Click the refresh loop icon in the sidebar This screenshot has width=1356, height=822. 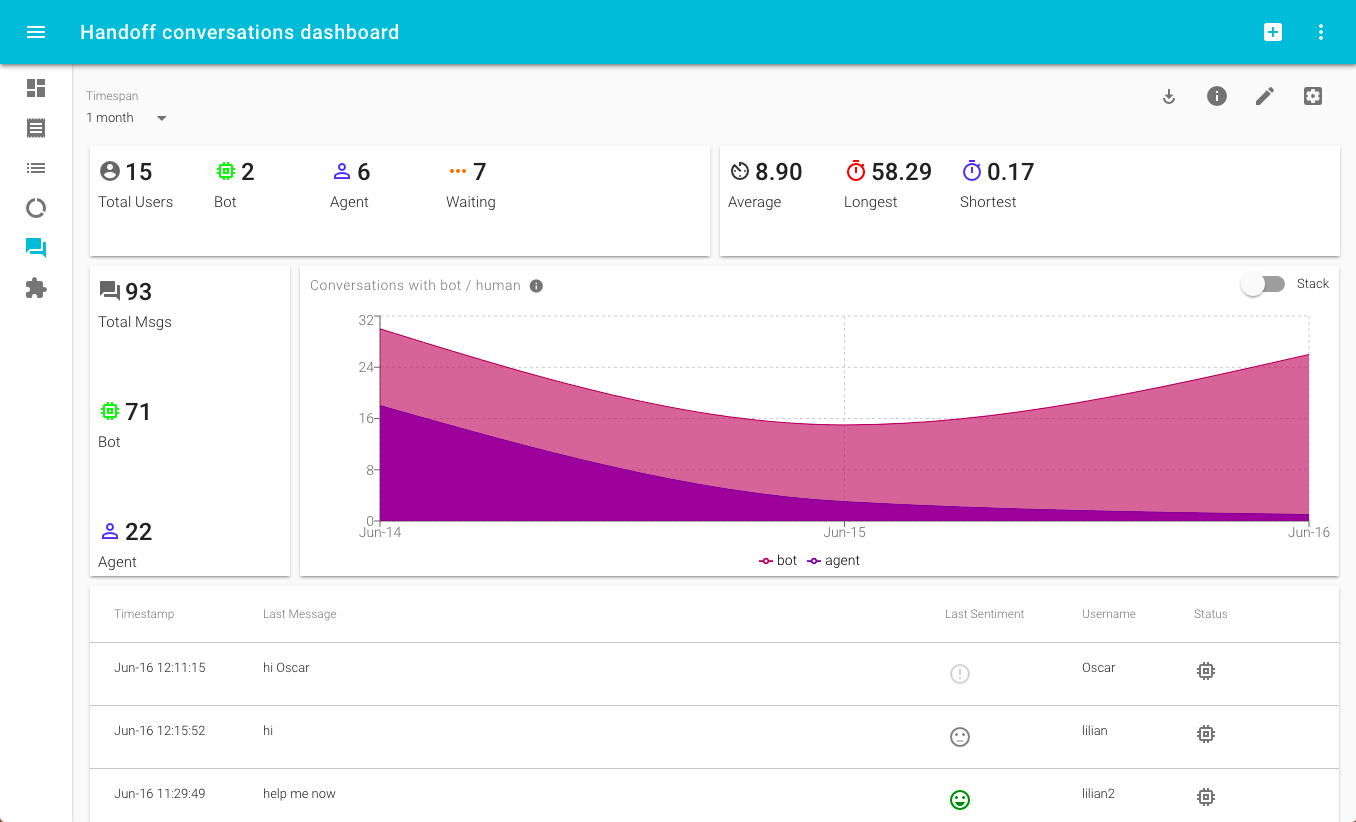(36, 208)
